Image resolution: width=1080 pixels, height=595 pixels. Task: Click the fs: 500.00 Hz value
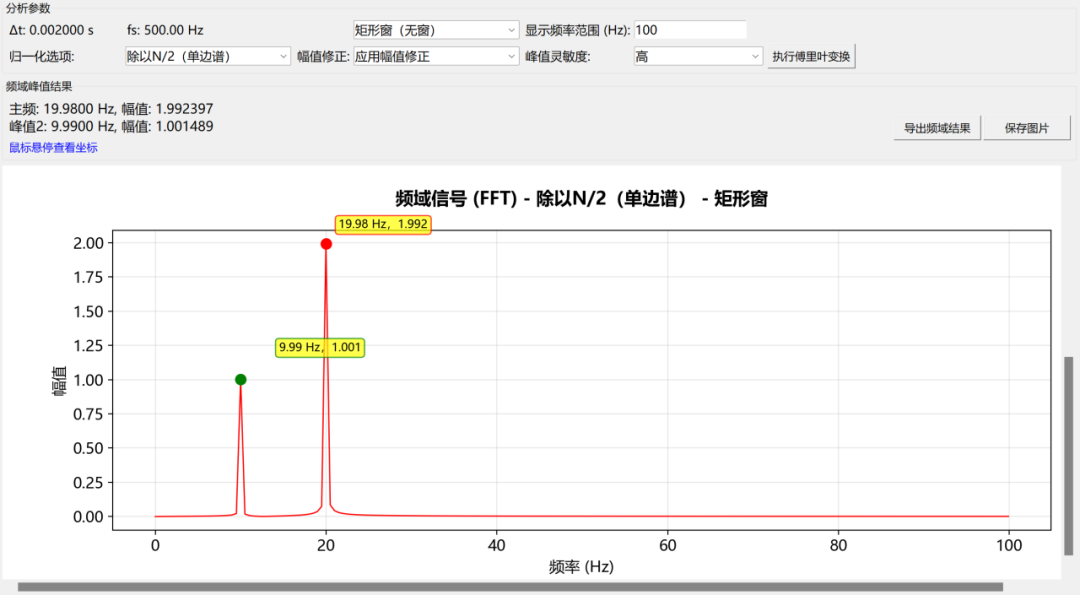point(165,30)
